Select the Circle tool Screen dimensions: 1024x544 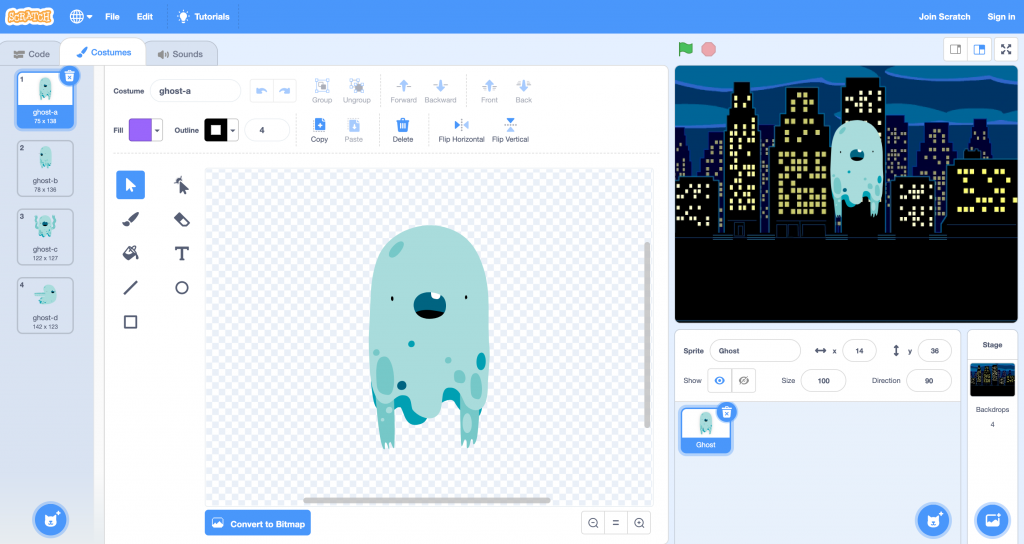(182, 287)
